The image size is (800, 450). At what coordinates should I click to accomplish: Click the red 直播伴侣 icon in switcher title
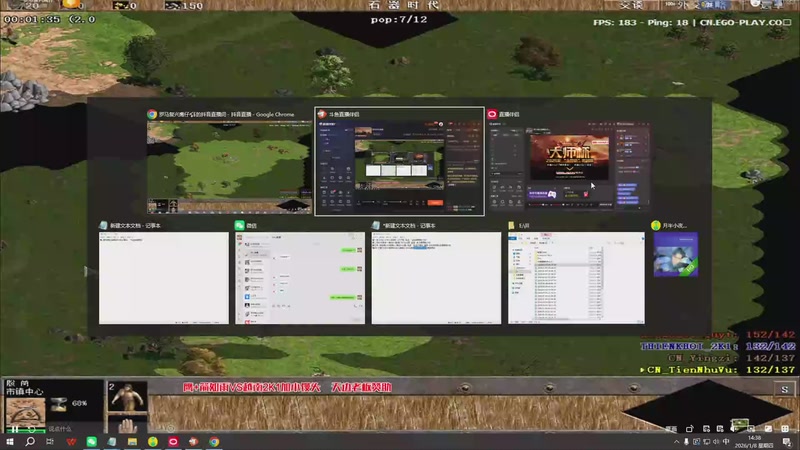492,114
